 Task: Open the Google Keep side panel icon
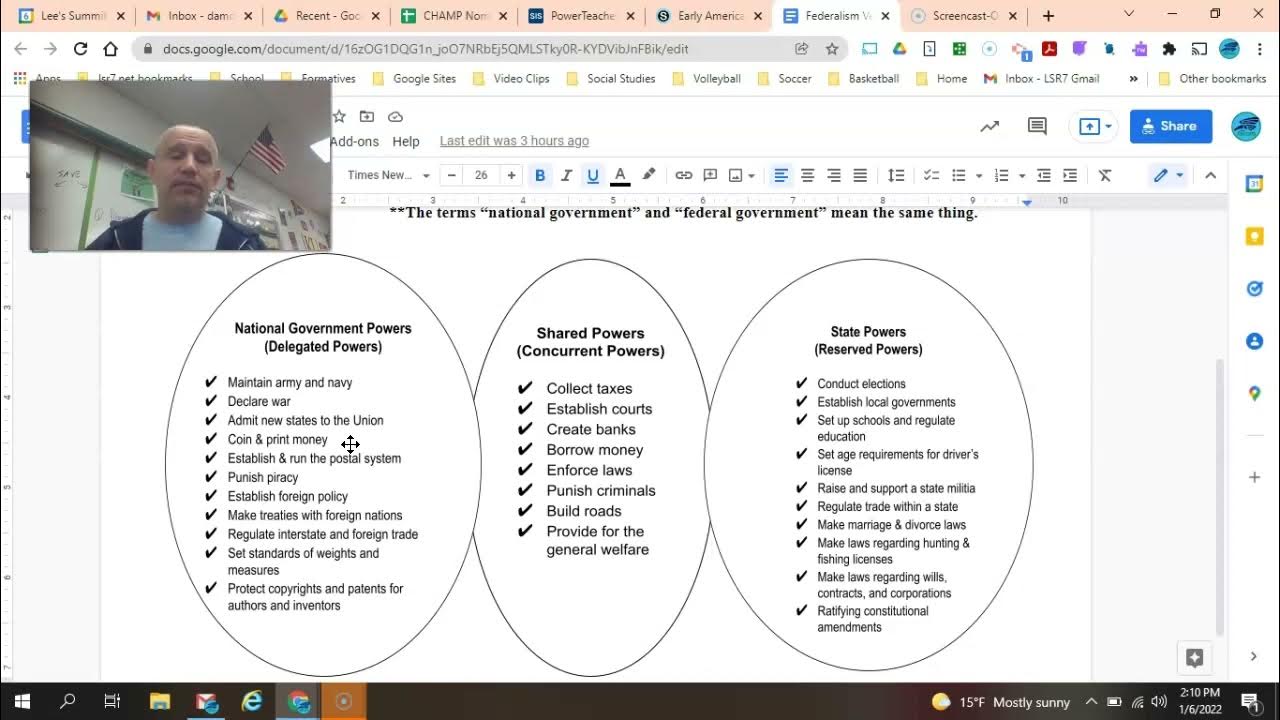pos(1254,237)
